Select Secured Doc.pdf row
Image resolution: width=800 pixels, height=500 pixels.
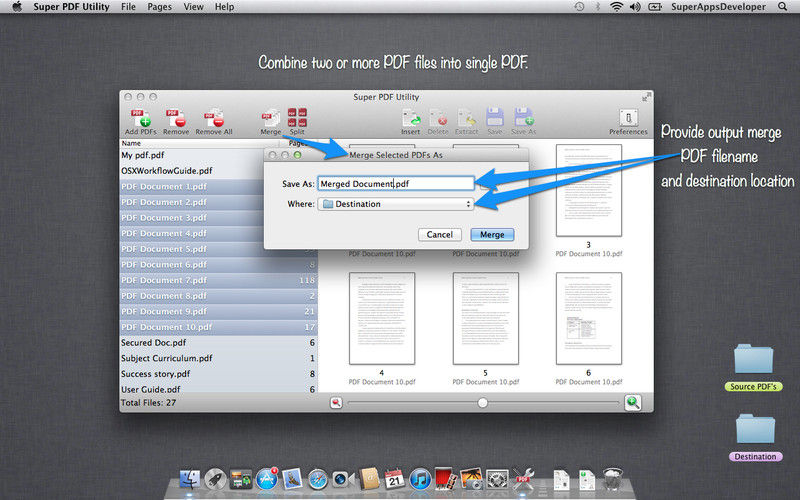pos(218,343)
